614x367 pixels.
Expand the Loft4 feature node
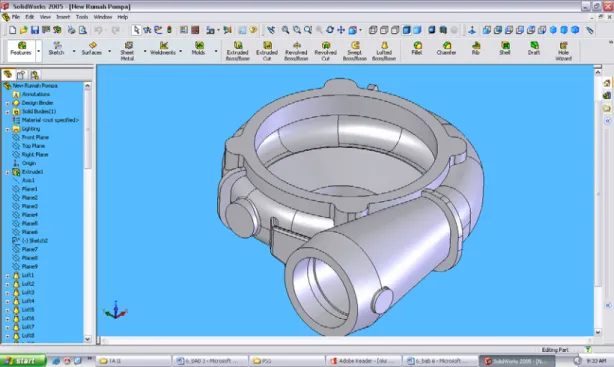click(x=7, y=301)
